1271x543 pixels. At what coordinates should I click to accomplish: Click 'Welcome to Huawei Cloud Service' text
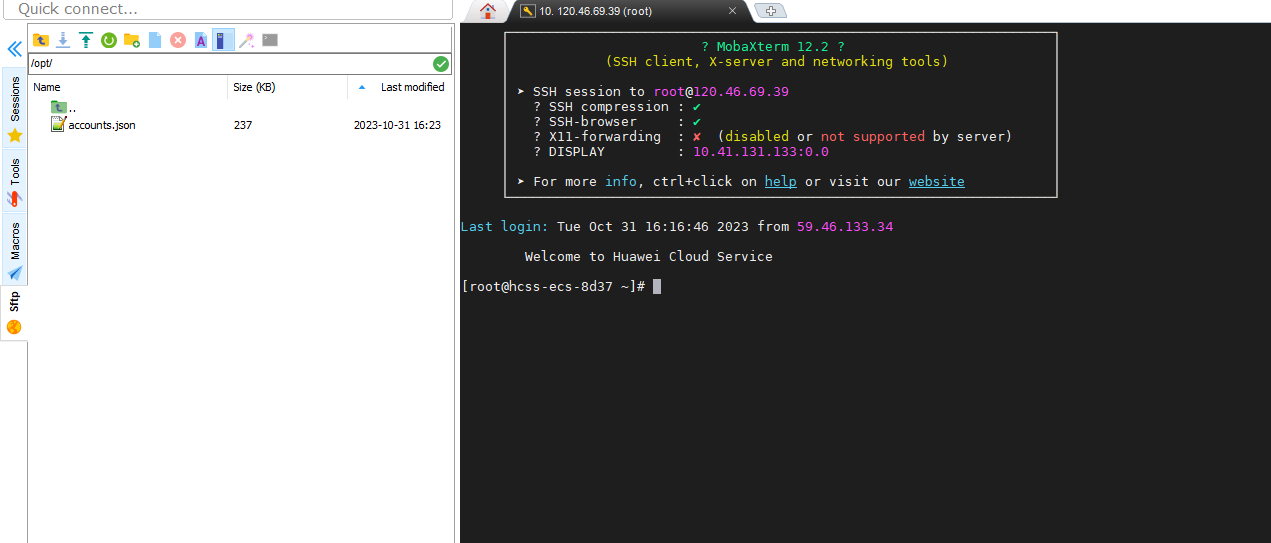[649, 257]
